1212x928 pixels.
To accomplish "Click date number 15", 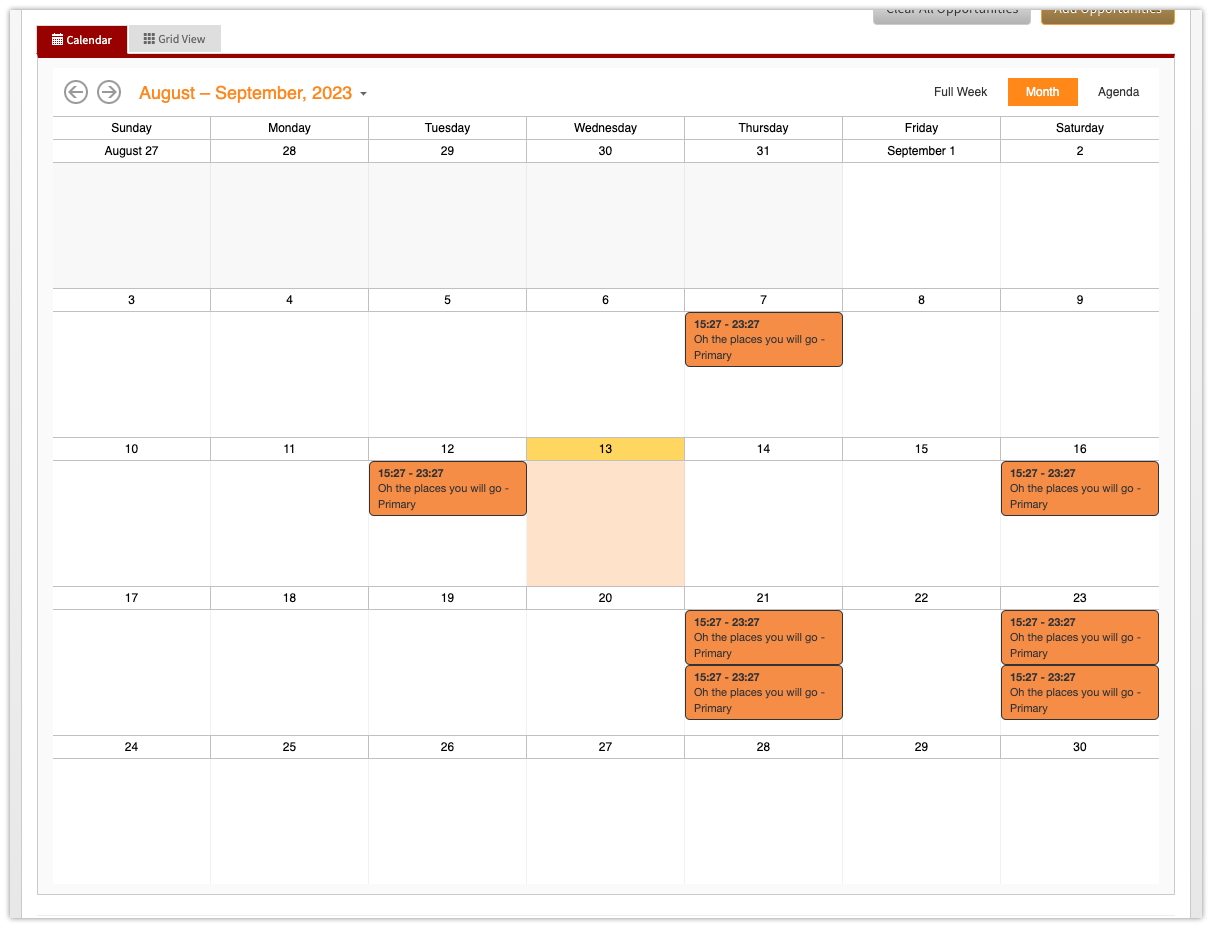I will (921, 449).
